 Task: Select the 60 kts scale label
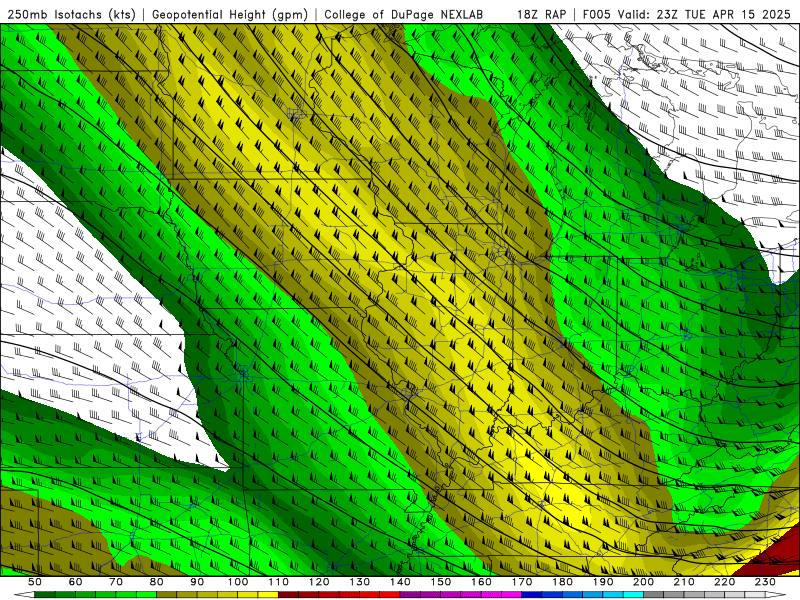(76, 582)
